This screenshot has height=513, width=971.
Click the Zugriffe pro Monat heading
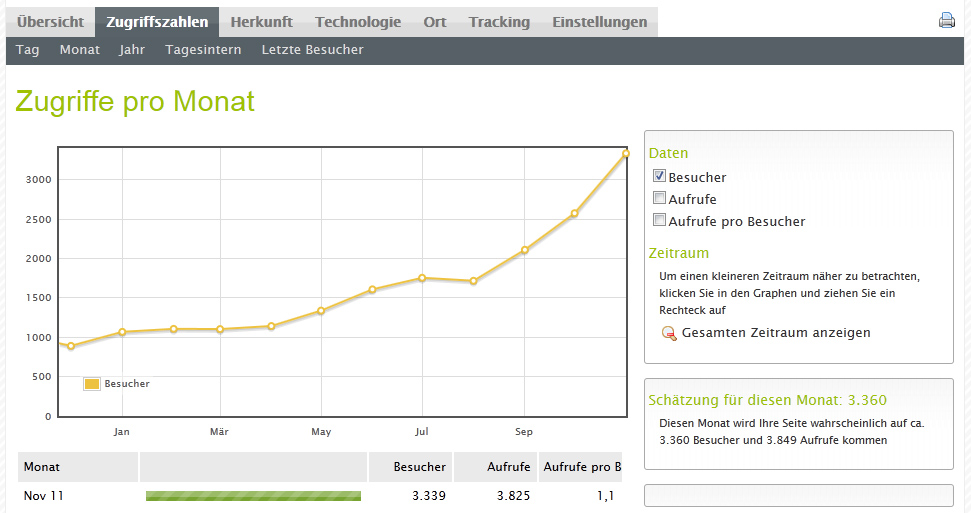pyautogui.click(x=135, y=102)
